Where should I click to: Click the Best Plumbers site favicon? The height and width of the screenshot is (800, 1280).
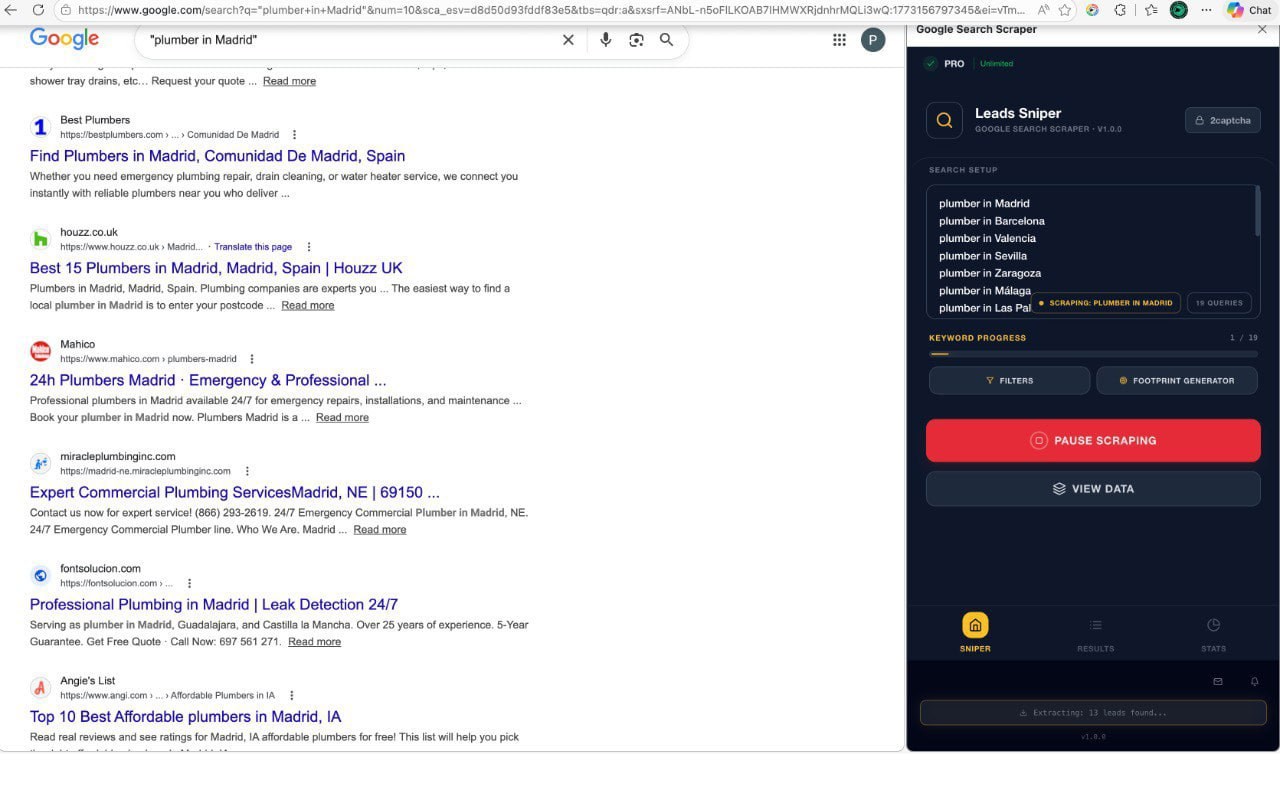coord(40,127)
